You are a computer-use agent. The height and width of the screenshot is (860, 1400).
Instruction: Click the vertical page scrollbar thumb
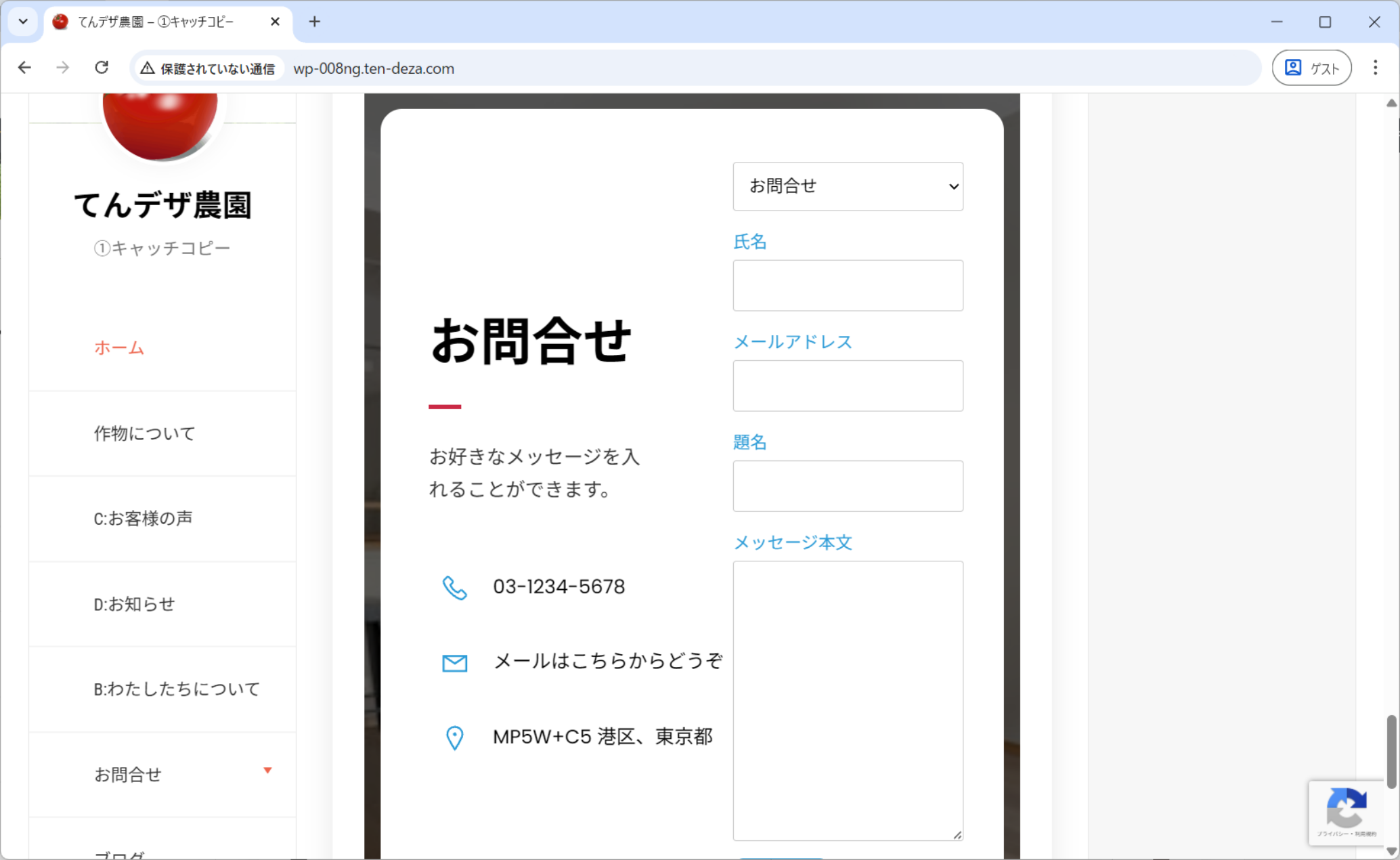[x=1391, y=752]
